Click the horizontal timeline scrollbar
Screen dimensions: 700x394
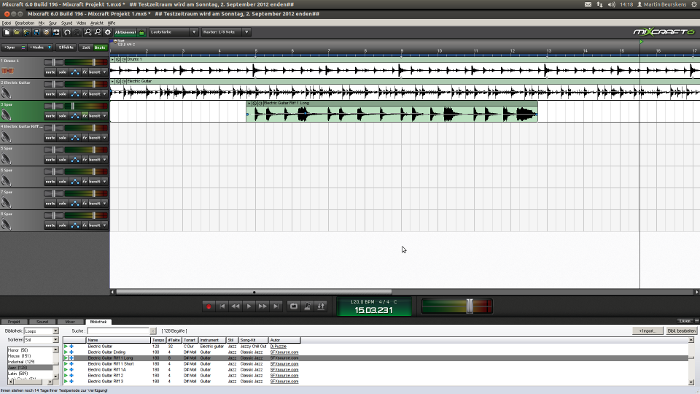[x=254, y=292]
